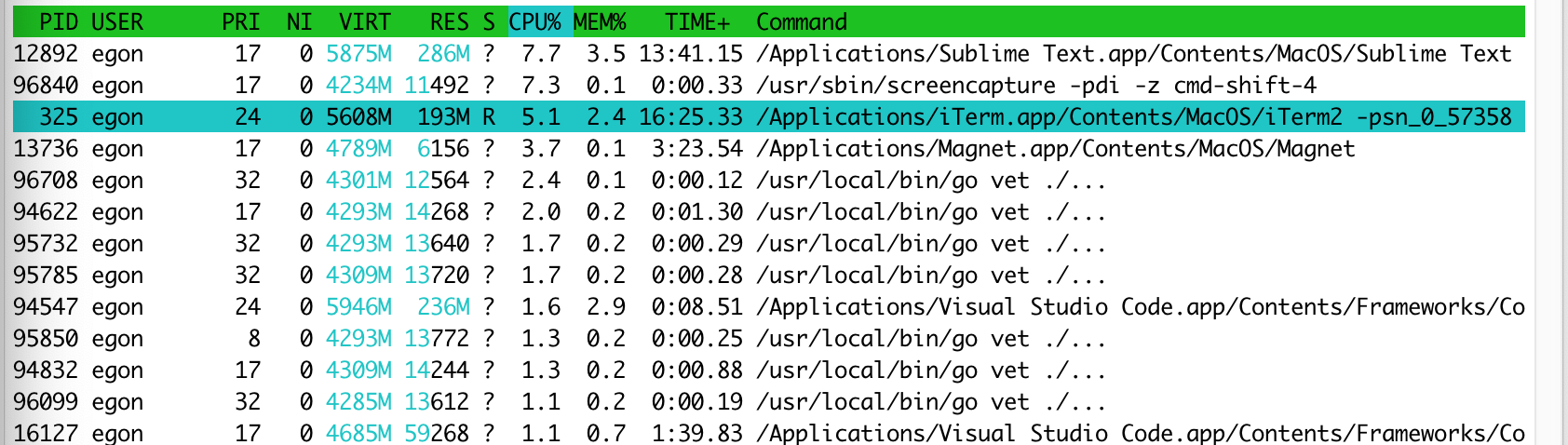Click the time value 3:23.54
This screenshot has width=1568, height=445.
(697, 149)
